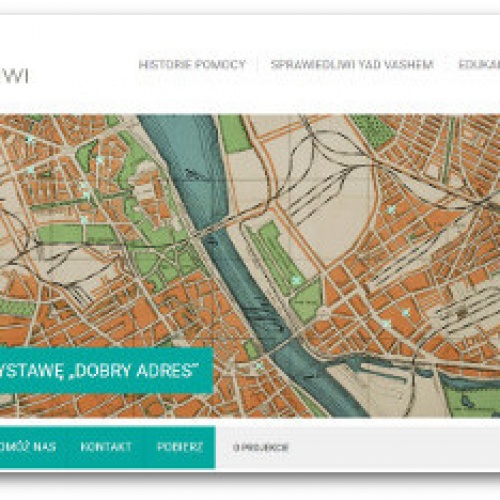Open the „Dobry Adres" exhibition banner button
This screenshot has height=500, width=500.
click(x=106, y=370)
